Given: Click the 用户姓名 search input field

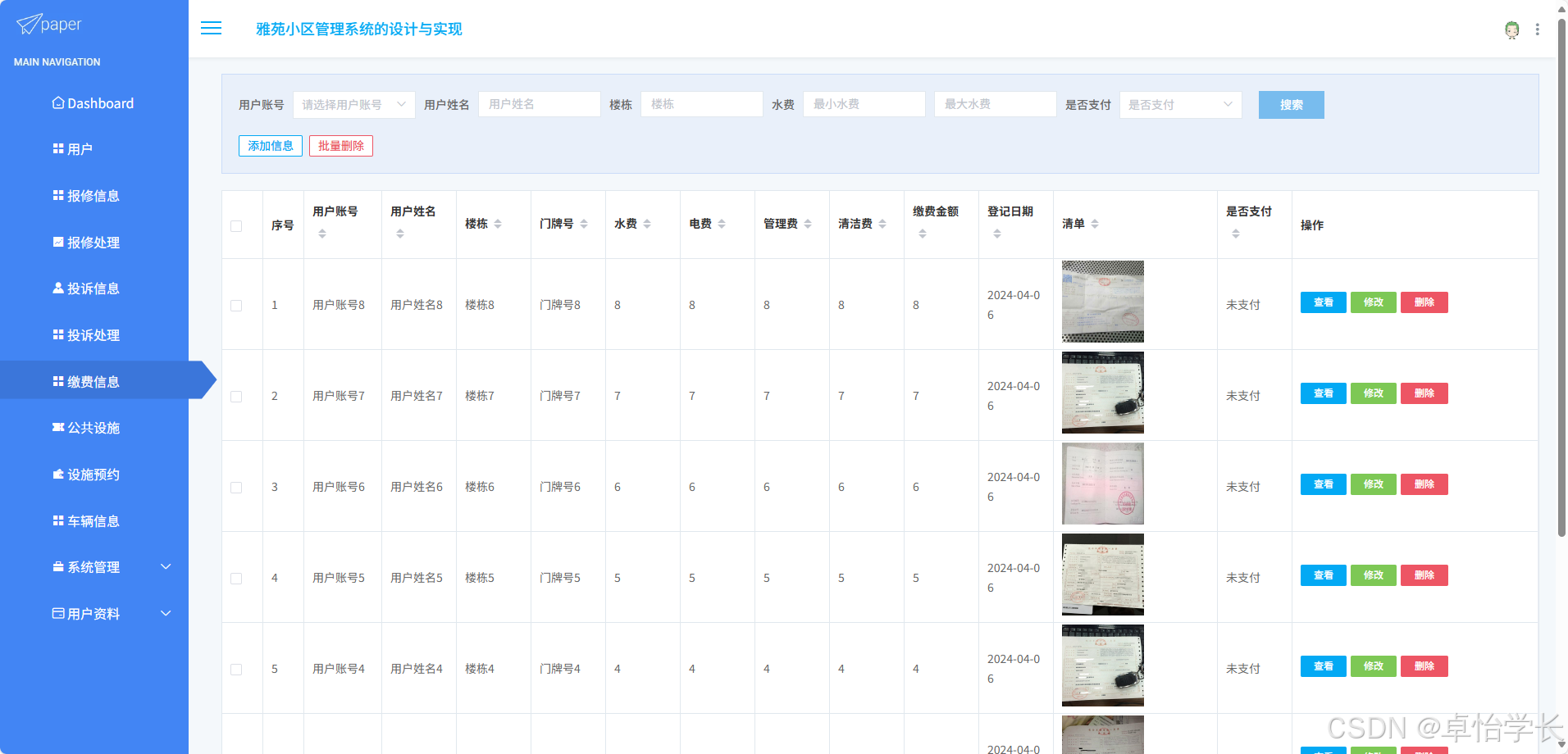Looking at the screenshot, I should tap(540, 104).
